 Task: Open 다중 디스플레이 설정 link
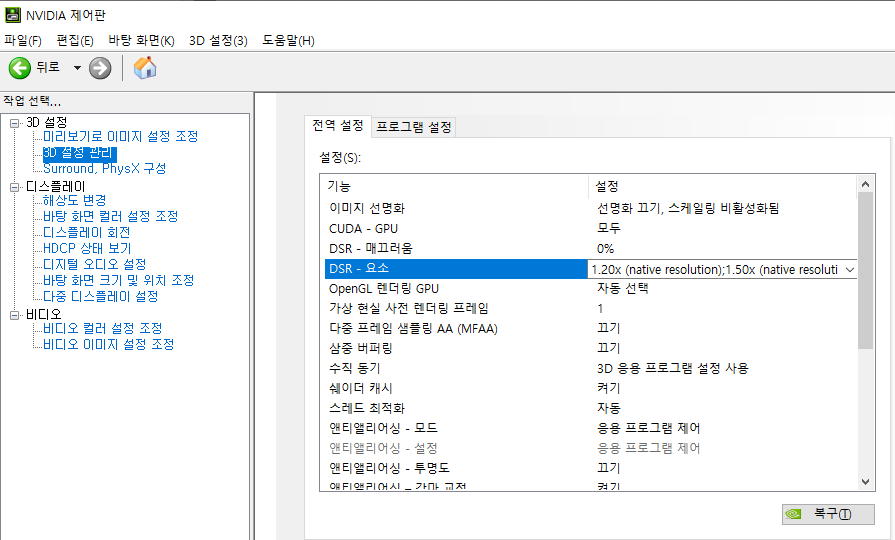100,296
